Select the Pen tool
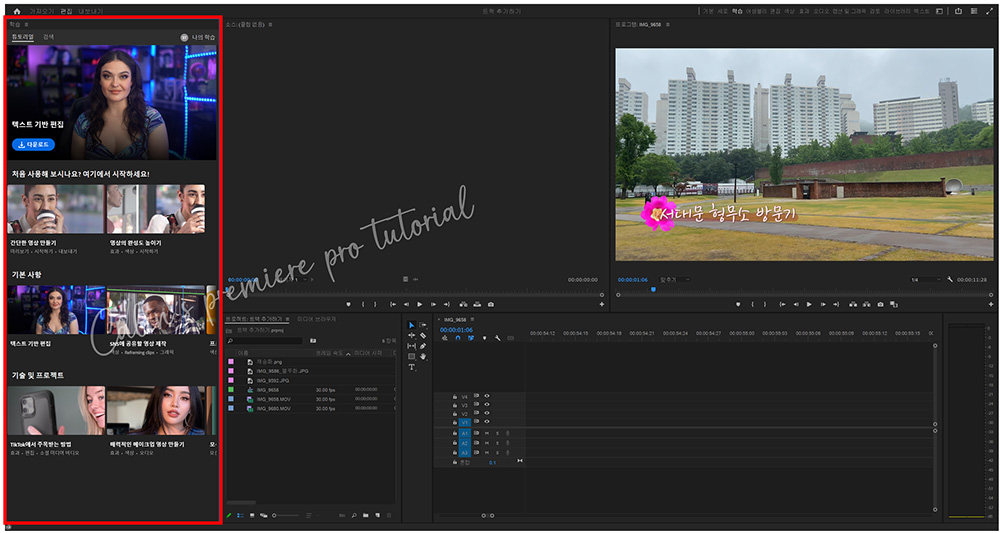 tap(423, 346)
